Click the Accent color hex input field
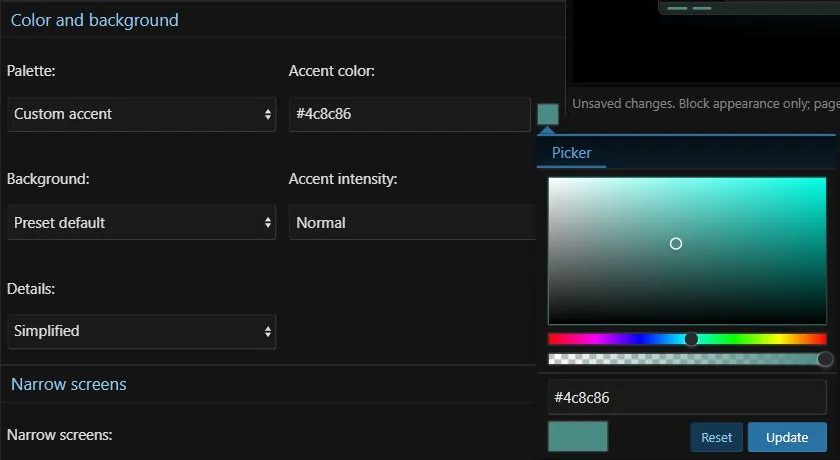Screen dimensions: 840x460 pyautogui.click(x=410, y=114)
